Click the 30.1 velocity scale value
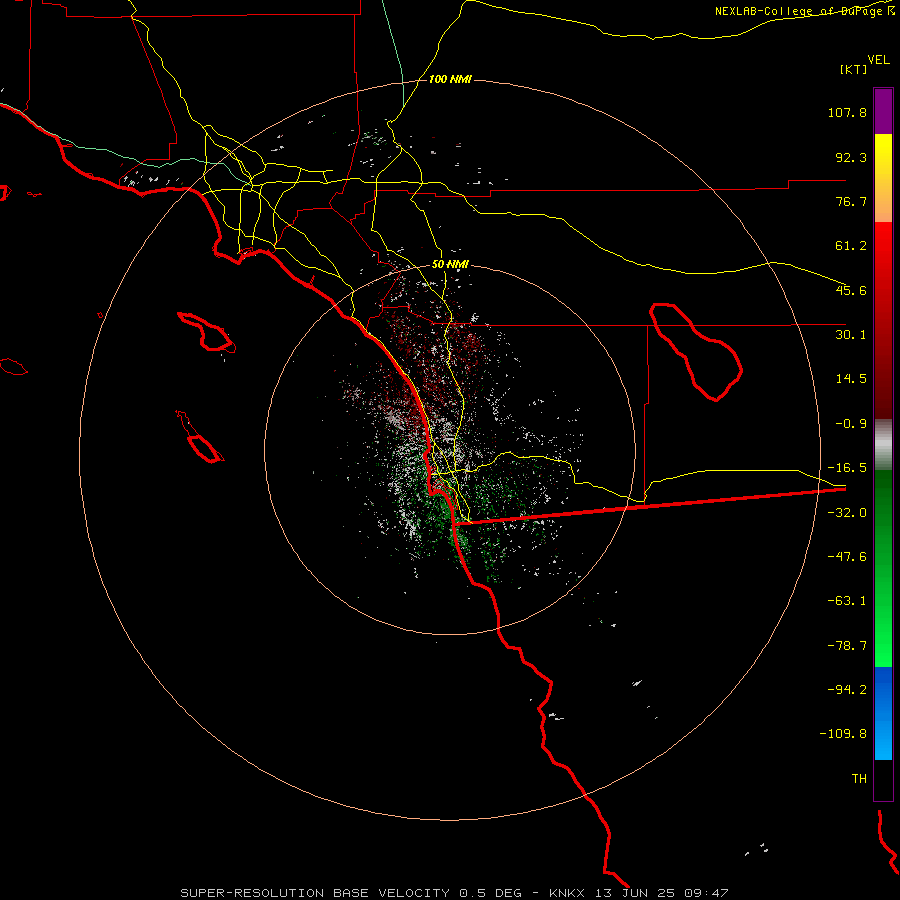 coord(851,335)
